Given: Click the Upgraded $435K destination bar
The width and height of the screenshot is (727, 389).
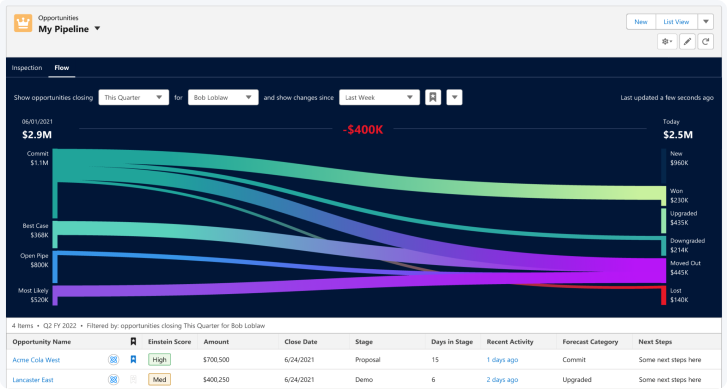Looking at the screenshot, I should click(x=663, y=220).
